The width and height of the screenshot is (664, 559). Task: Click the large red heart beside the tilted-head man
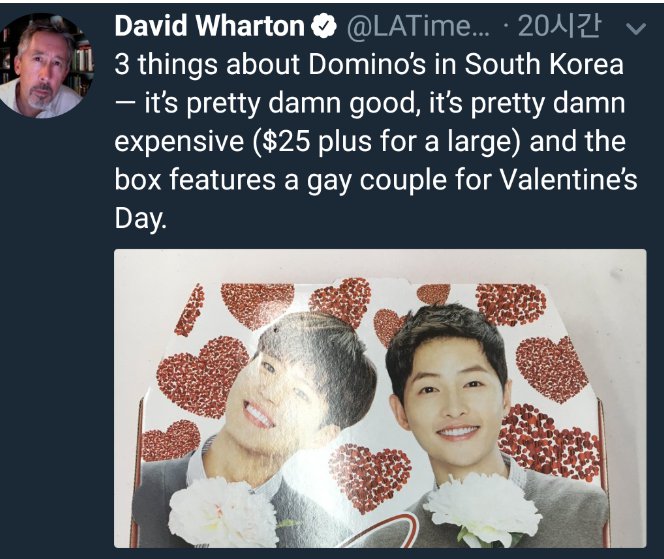(199, 377)
